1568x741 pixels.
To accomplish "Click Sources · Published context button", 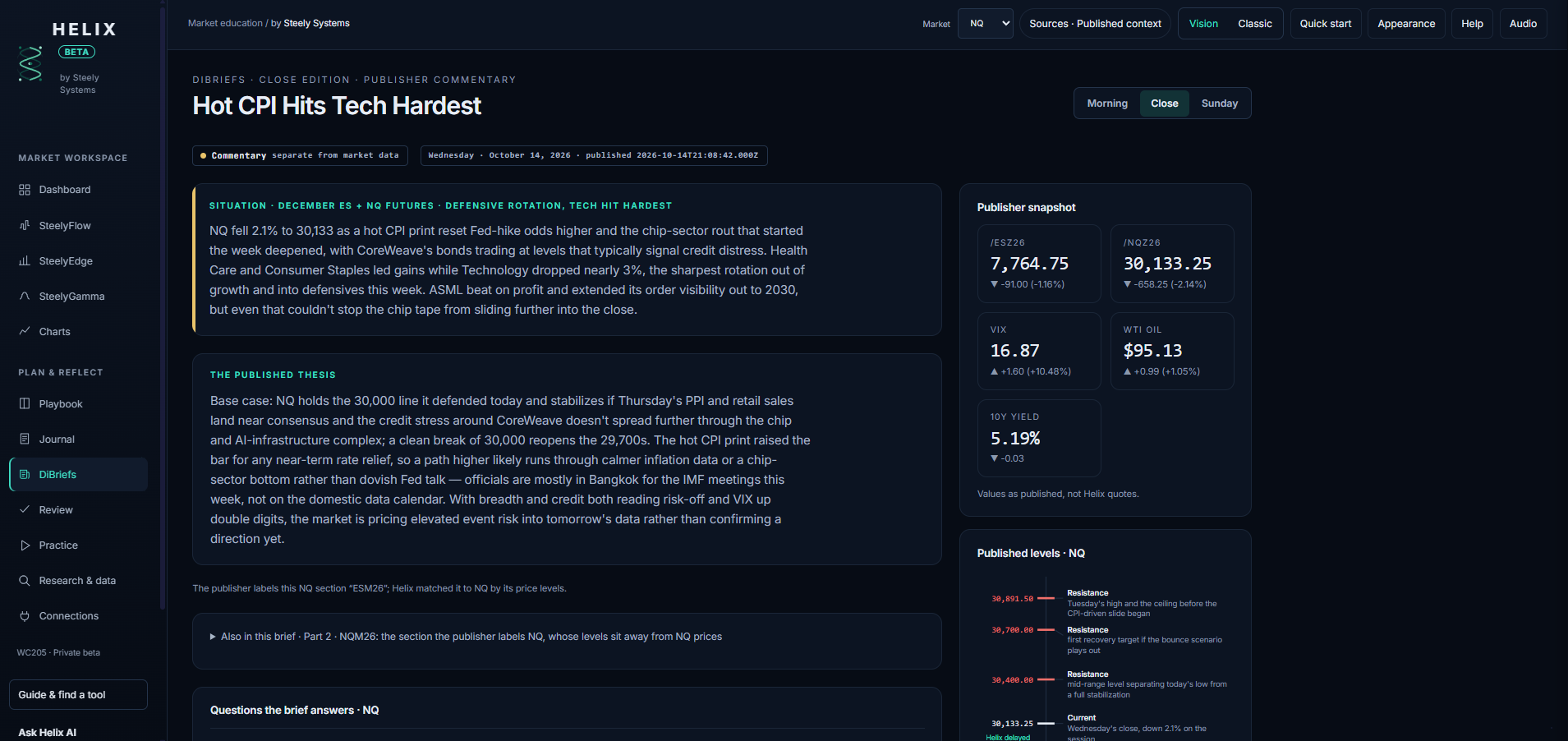I will [x=1095, y=24].
